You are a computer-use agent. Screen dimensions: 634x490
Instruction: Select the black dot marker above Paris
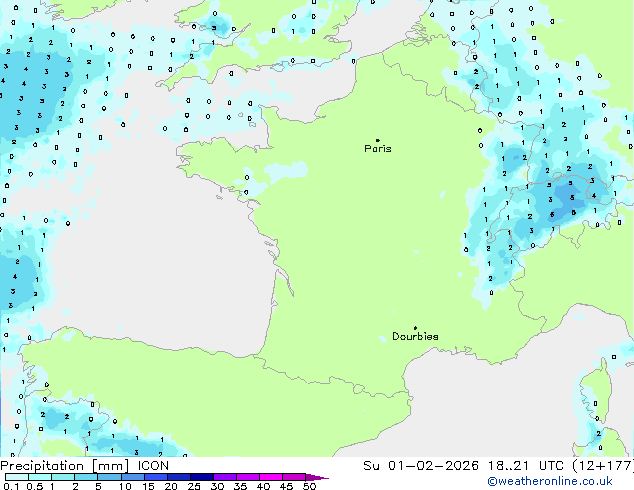(x=378, y=140)
